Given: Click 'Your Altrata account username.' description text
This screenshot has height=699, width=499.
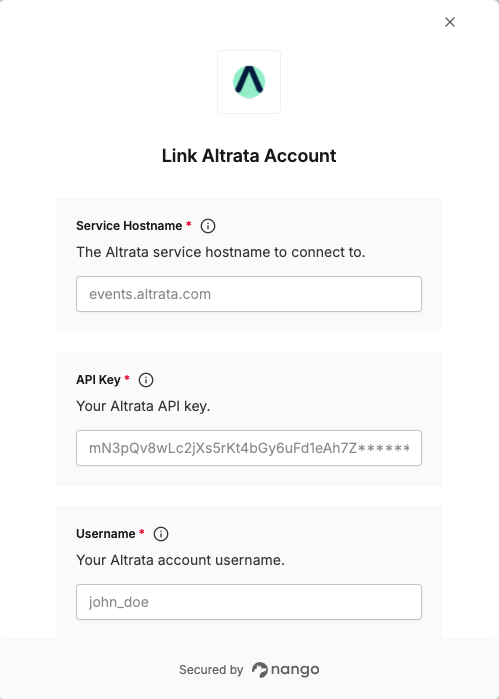Looking at the screenshot, I should pyautogui.click(x=180, y=560).
